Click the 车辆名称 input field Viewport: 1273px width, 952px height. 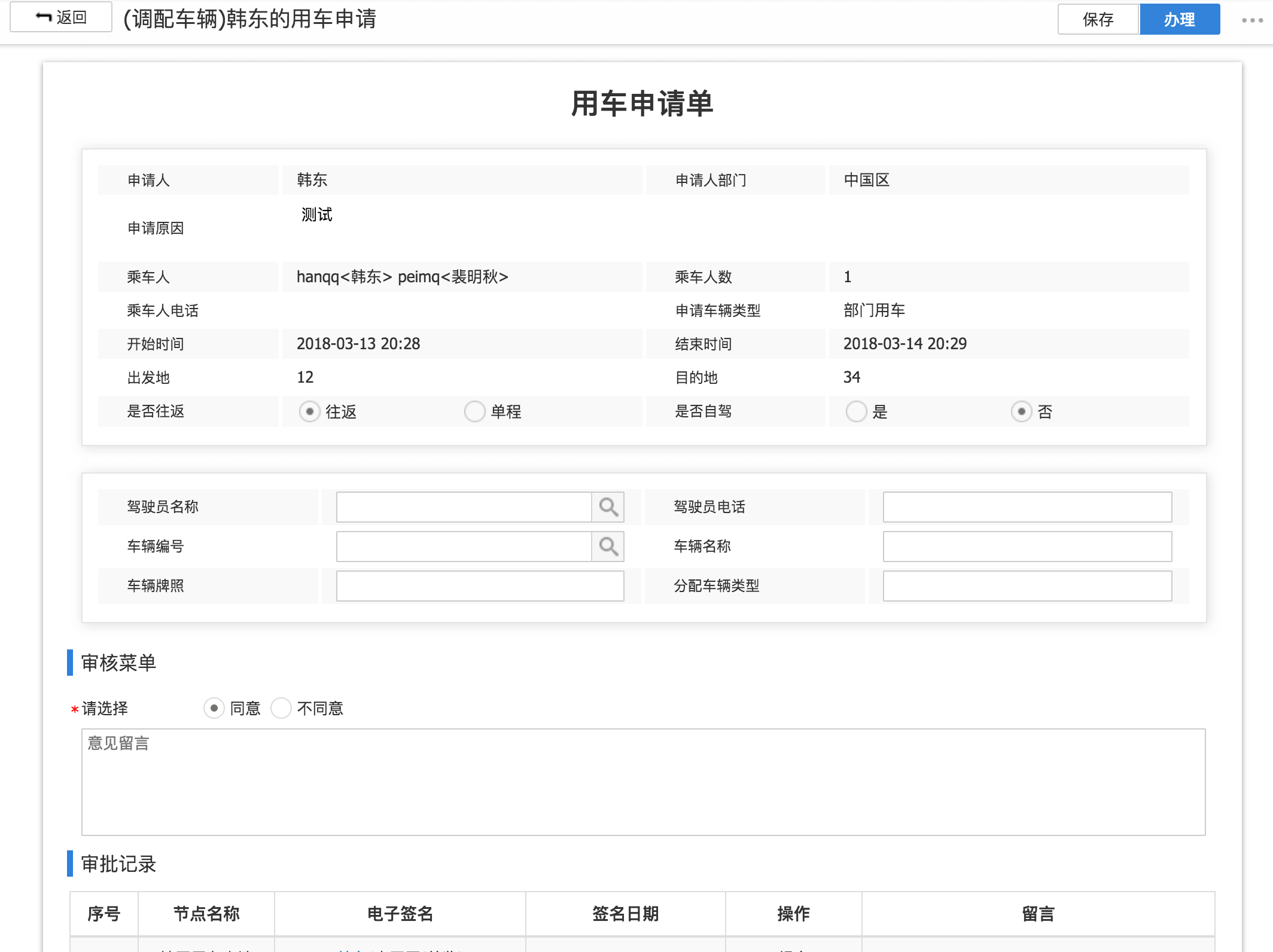click(1027, 547)
